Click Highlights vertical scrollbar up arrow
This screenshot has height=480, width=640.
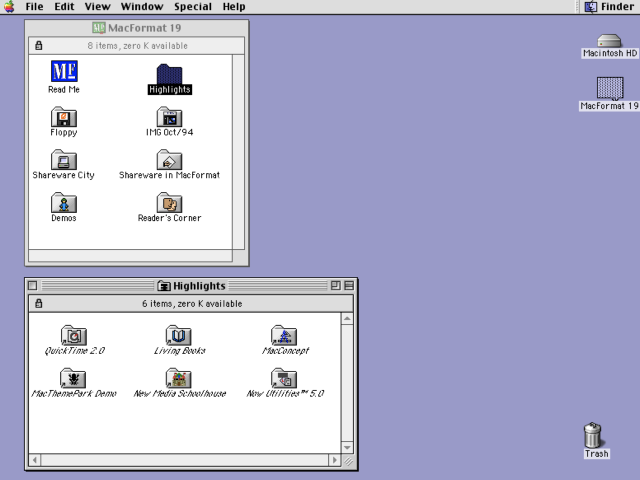click(347, 319)
